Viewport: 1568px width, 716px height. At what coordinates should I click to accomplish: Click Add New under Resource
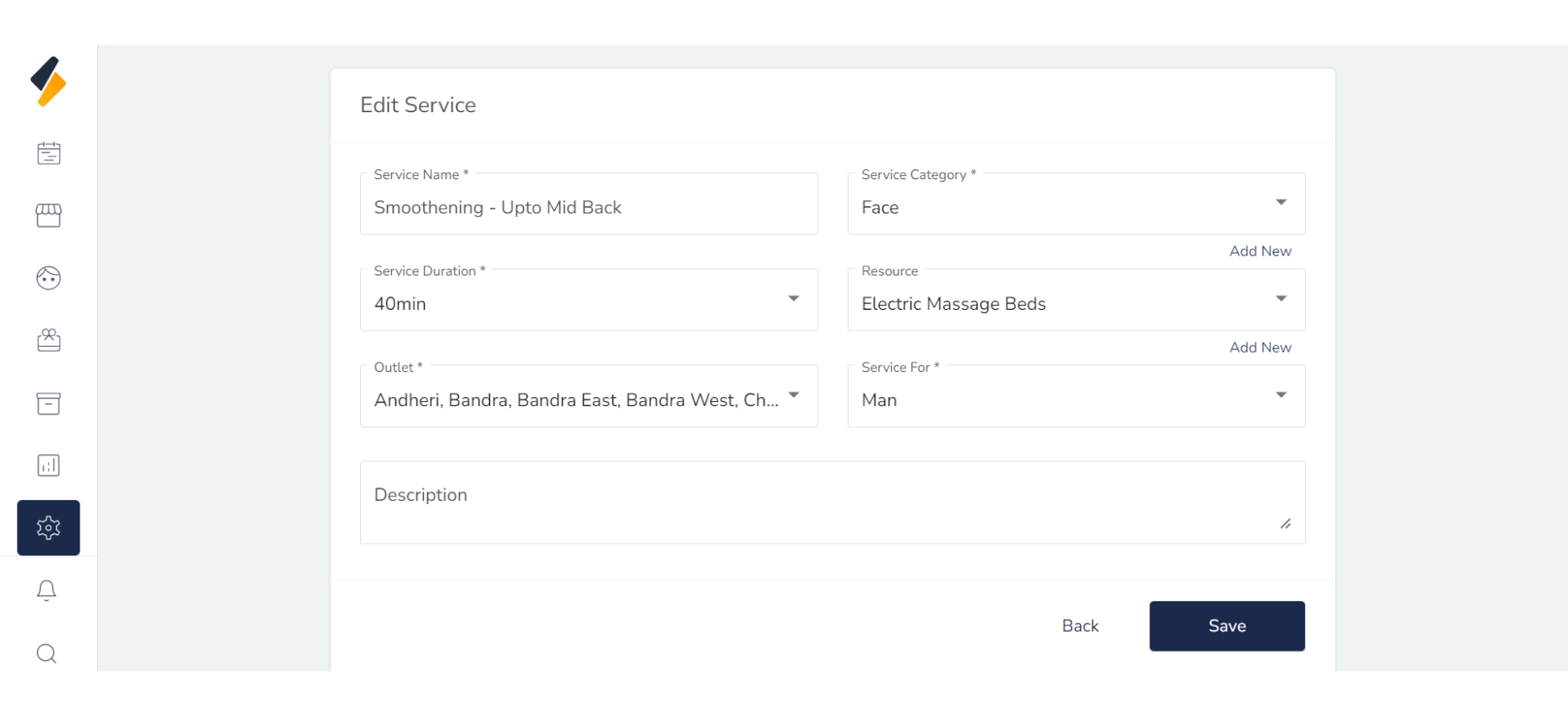coord(1260,348)
